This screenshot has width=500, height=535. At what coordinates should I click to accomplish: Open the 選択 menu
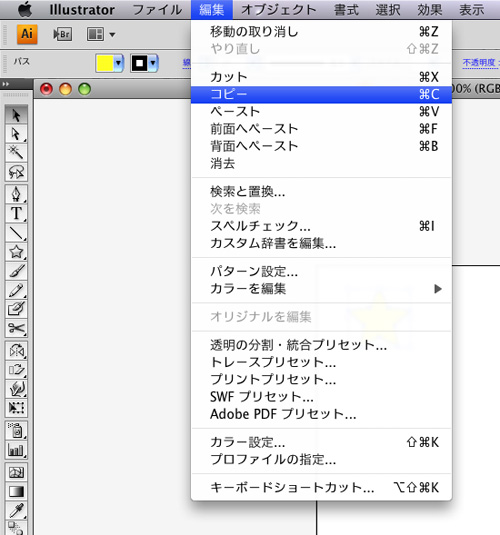point(388,10)
